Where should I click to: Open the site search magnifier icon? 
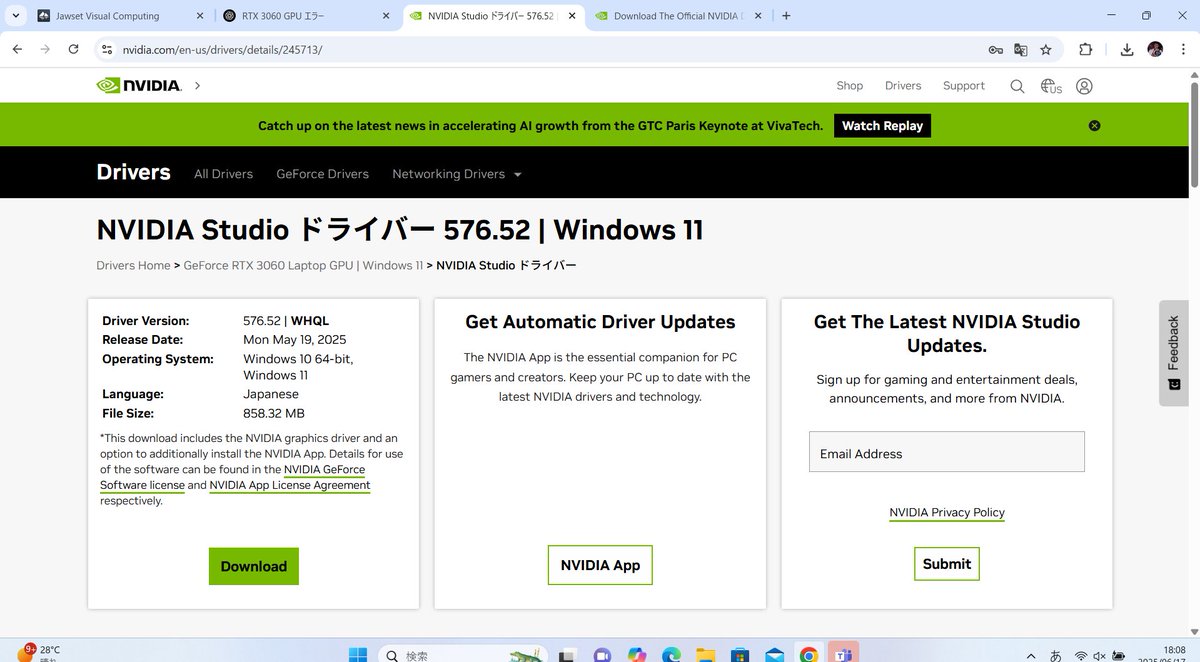[x=1017, y=86]
